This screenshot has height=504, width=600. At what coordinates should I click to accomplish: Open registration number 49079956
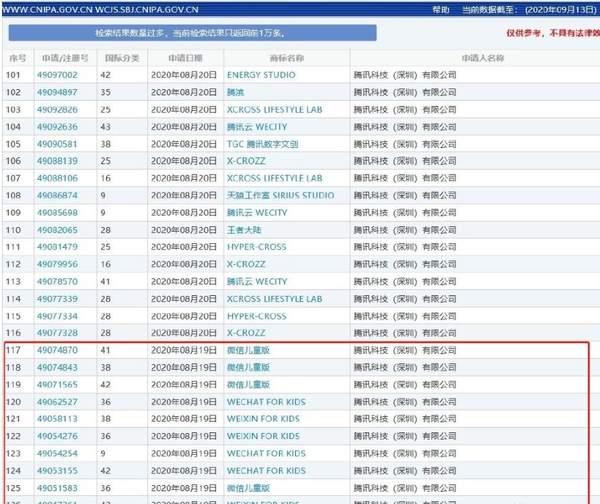[57, 264]
